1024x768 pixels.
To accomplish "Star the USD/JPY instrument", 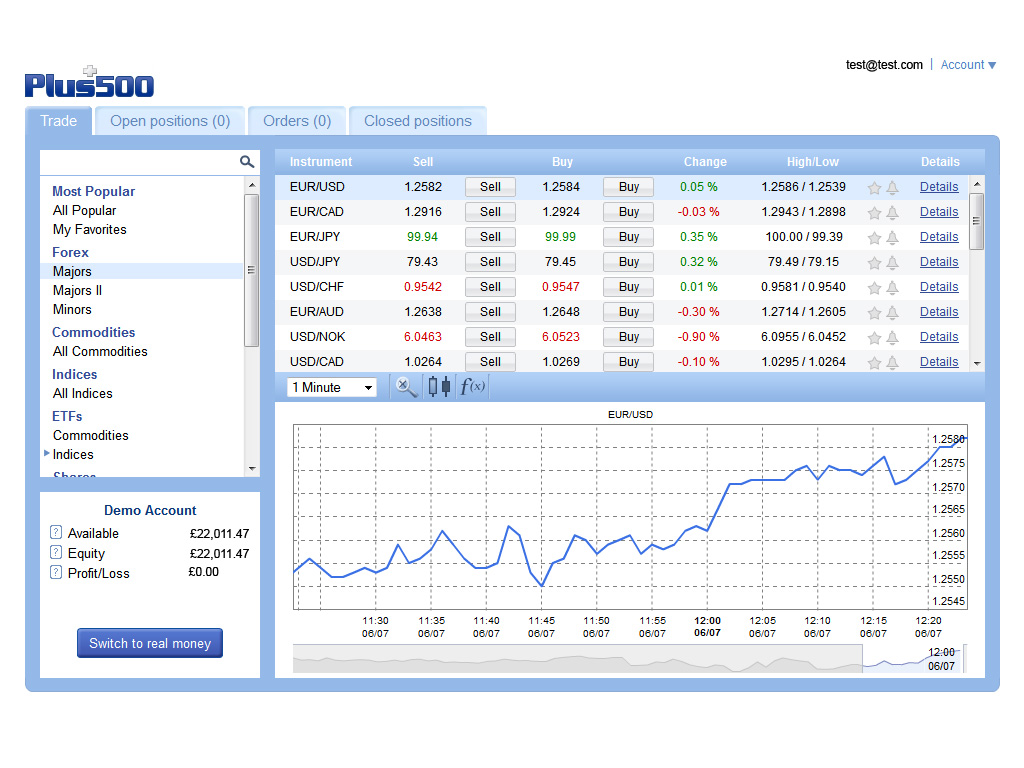I will click(x=874, y=263).
